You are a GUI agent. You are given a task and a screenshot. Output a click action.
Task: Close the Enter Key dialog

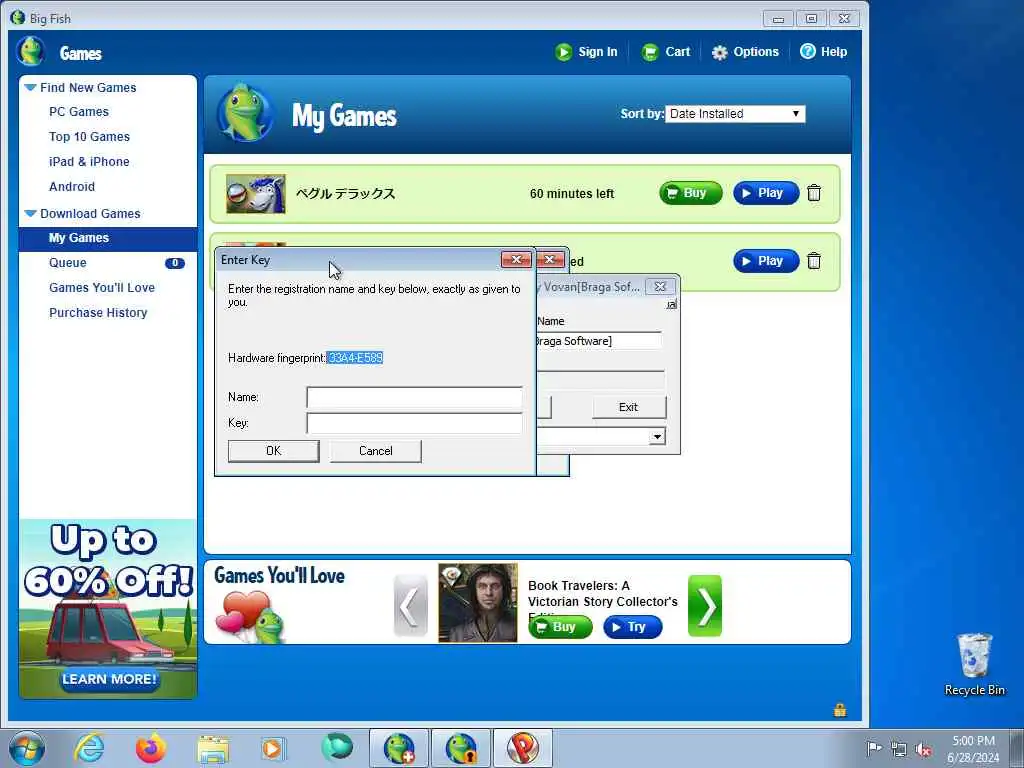516,259
